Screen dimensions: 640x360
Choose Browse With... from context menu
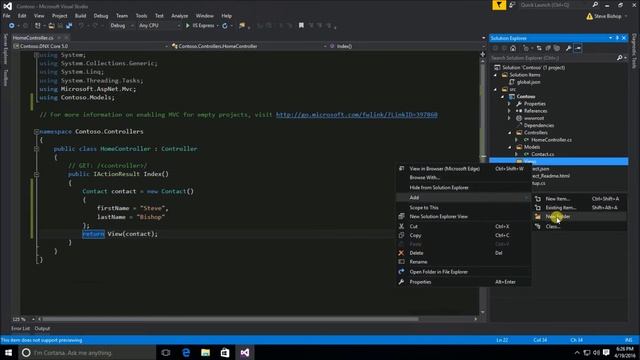pos(463,178)
